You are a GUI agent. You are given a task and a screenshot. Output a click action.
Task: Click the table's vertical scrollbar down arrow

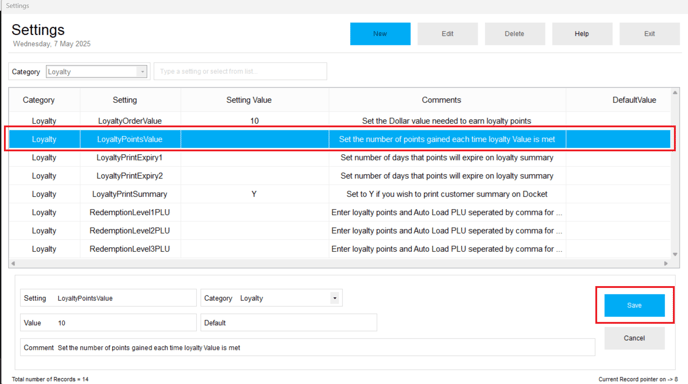[x=675, y=254]
